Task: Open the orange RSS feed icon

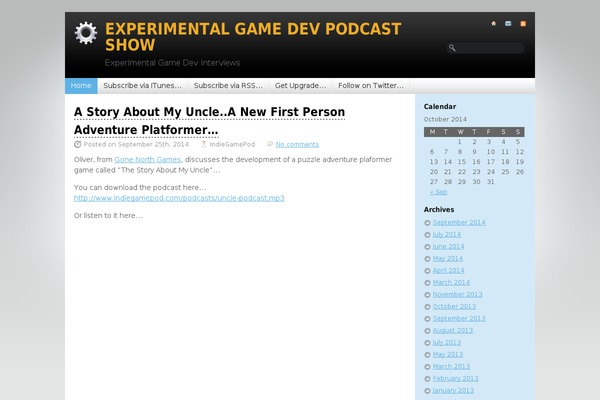Action: (x=523, y=24)
